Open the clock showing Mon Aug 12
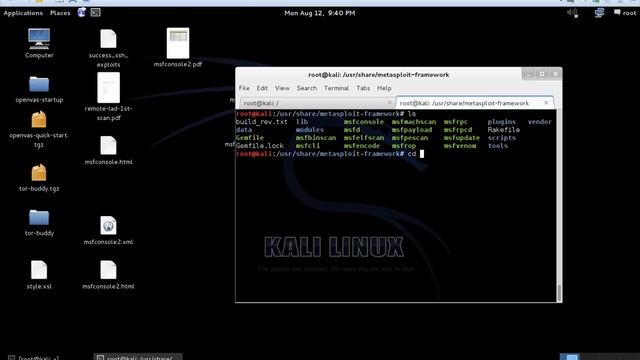 click(320, 13)
